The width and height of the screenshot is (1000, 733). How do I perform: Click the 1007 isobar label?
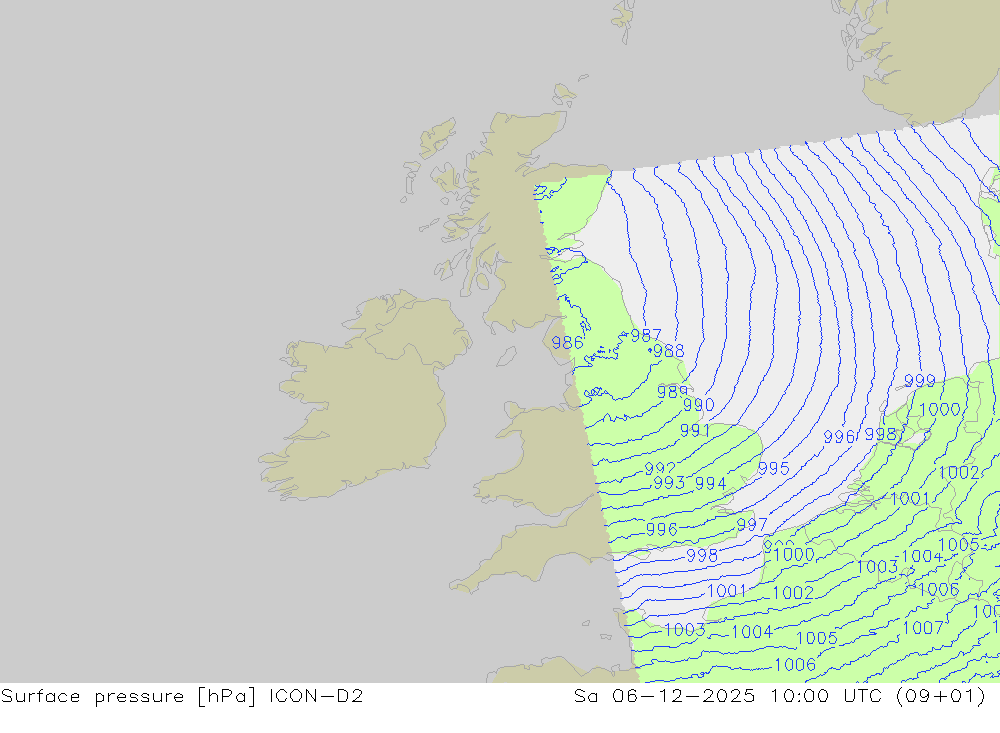coord(923,628)
